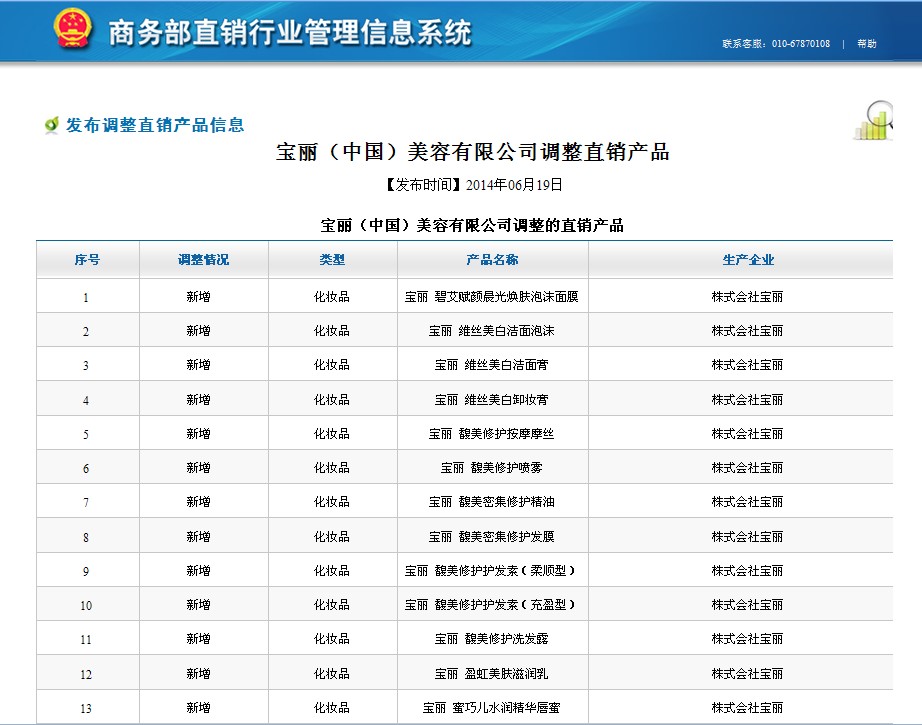
Task: Click product name 宝丽 维丝美白卸妆膏
Action: [492, 400]
